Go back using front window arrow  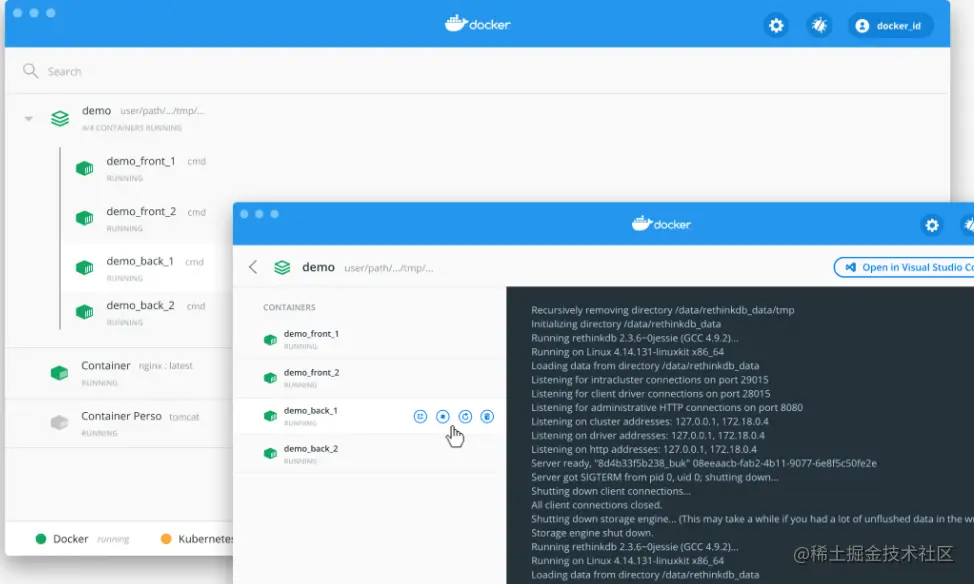click(253, 267)
